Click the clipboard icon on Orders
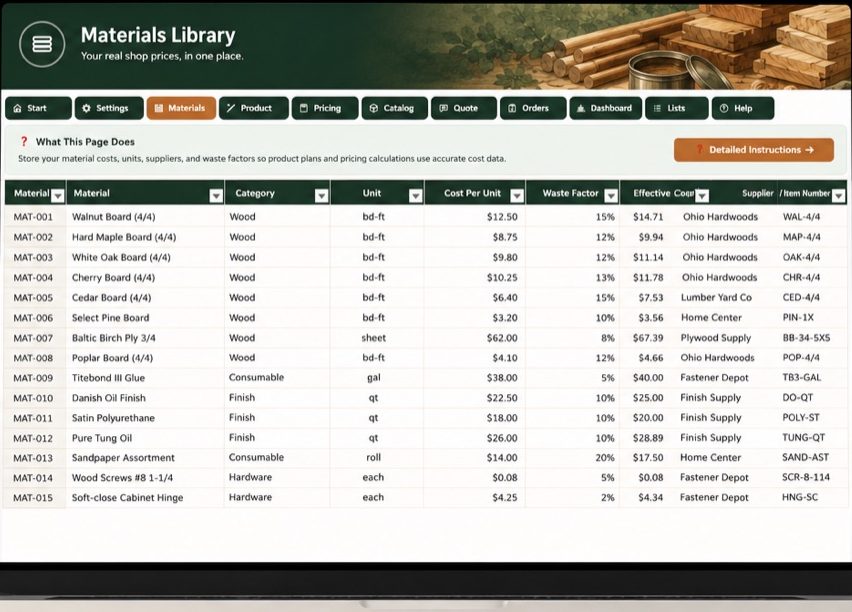 tap(512, 108)
